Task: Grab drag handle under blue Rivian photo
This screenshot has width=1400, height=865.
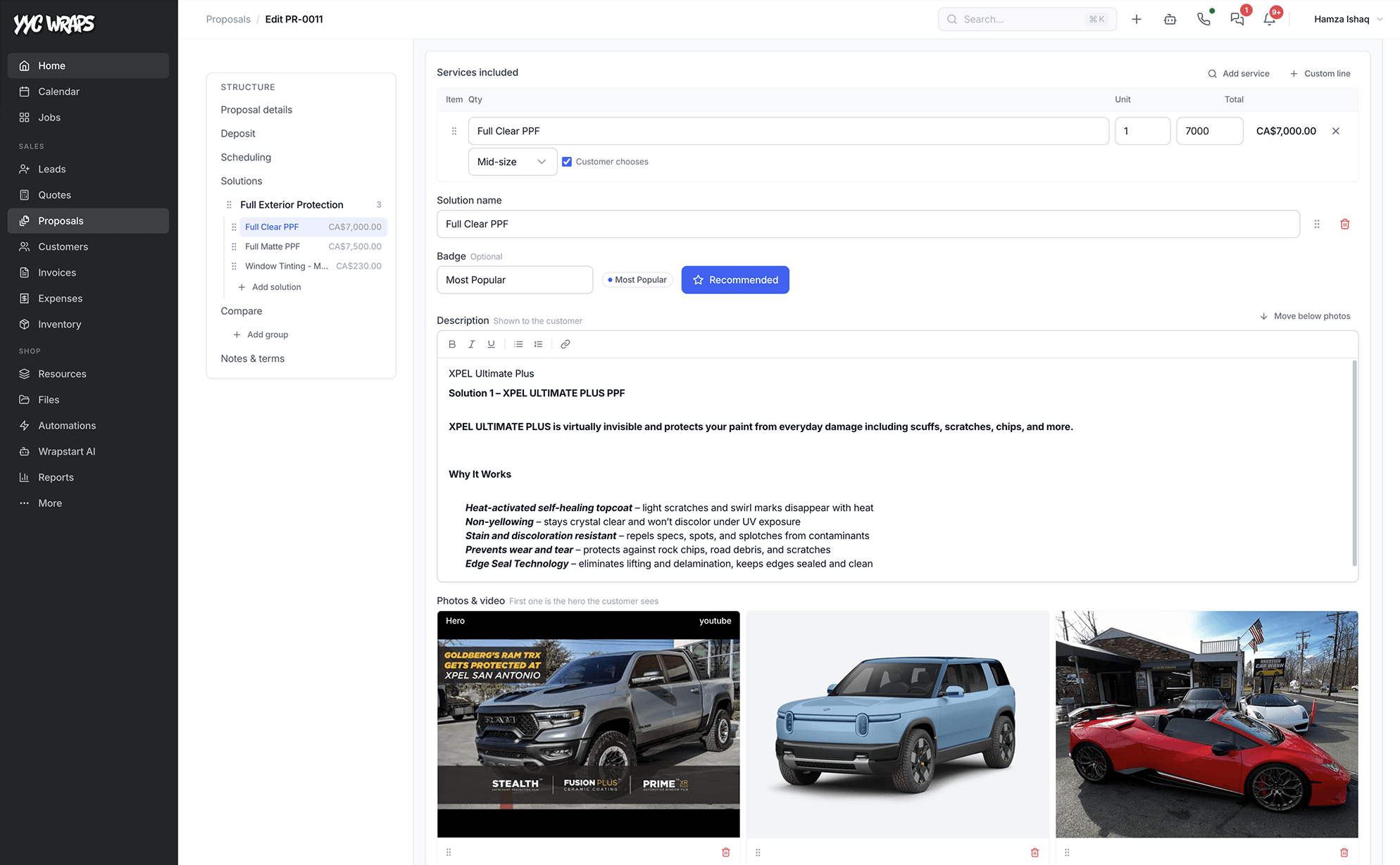Action: [x=758, y=852]
